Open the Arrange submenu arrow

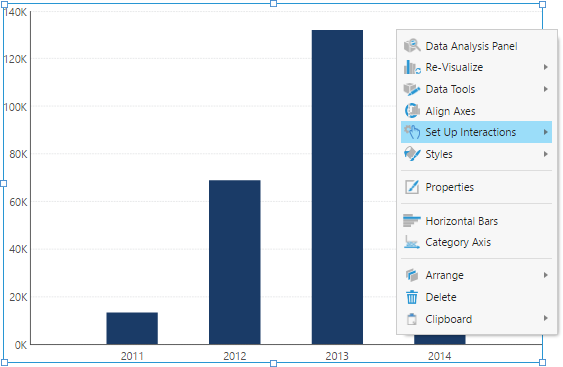(545, 275)
